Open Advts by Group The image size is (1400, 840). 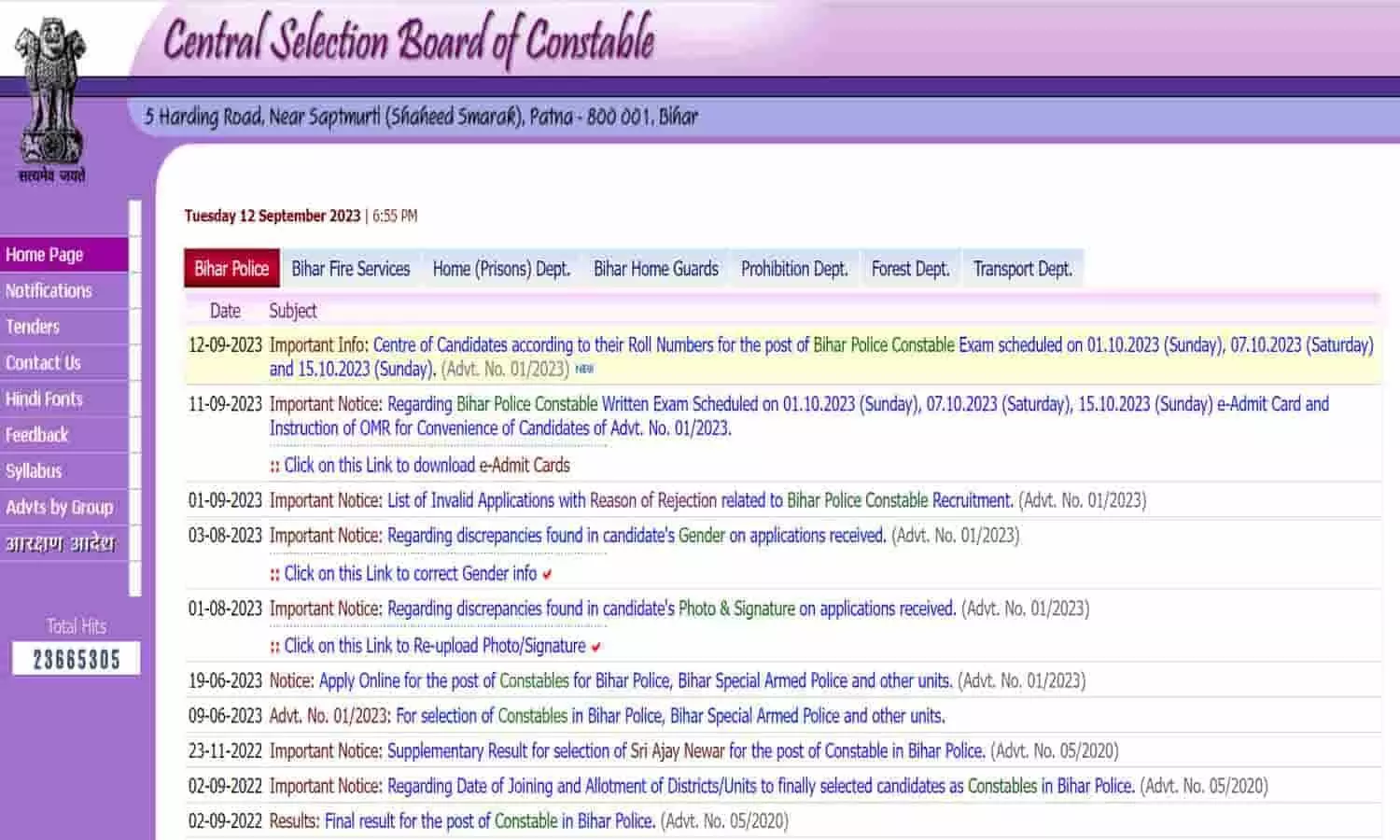coord(58,508)
